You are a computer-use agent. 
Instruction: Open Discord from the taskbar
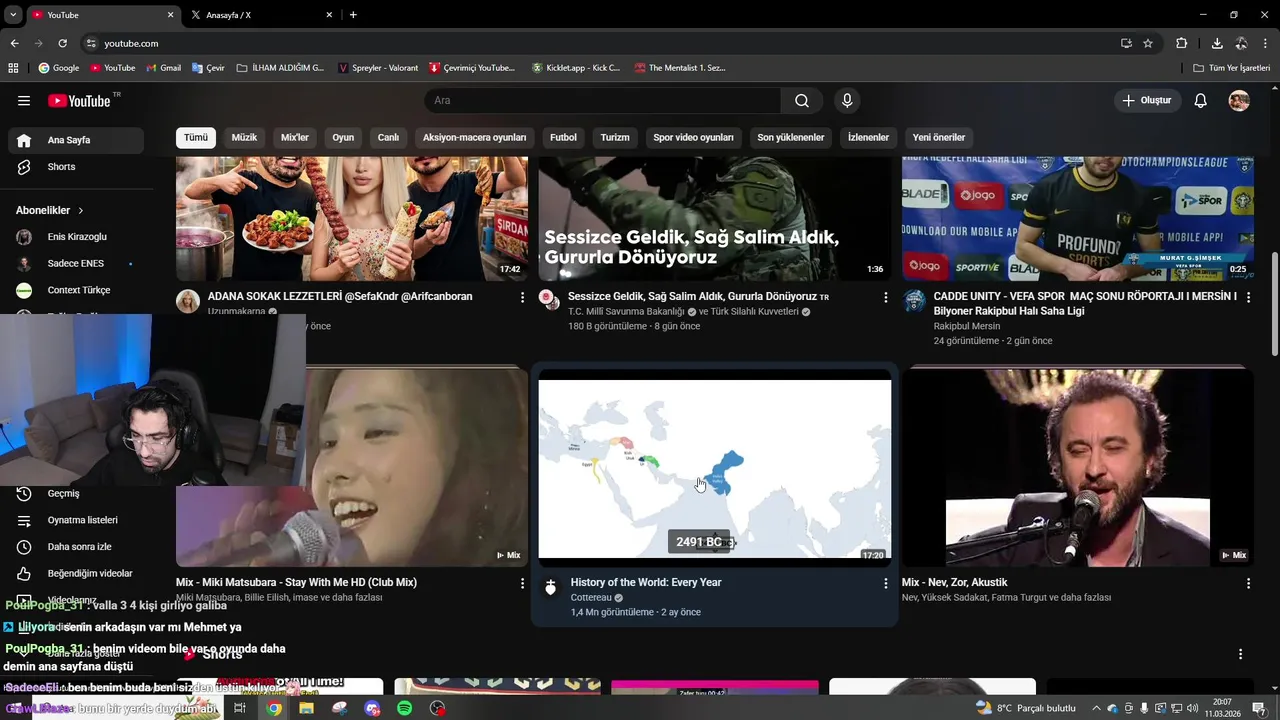pos(372,708)
